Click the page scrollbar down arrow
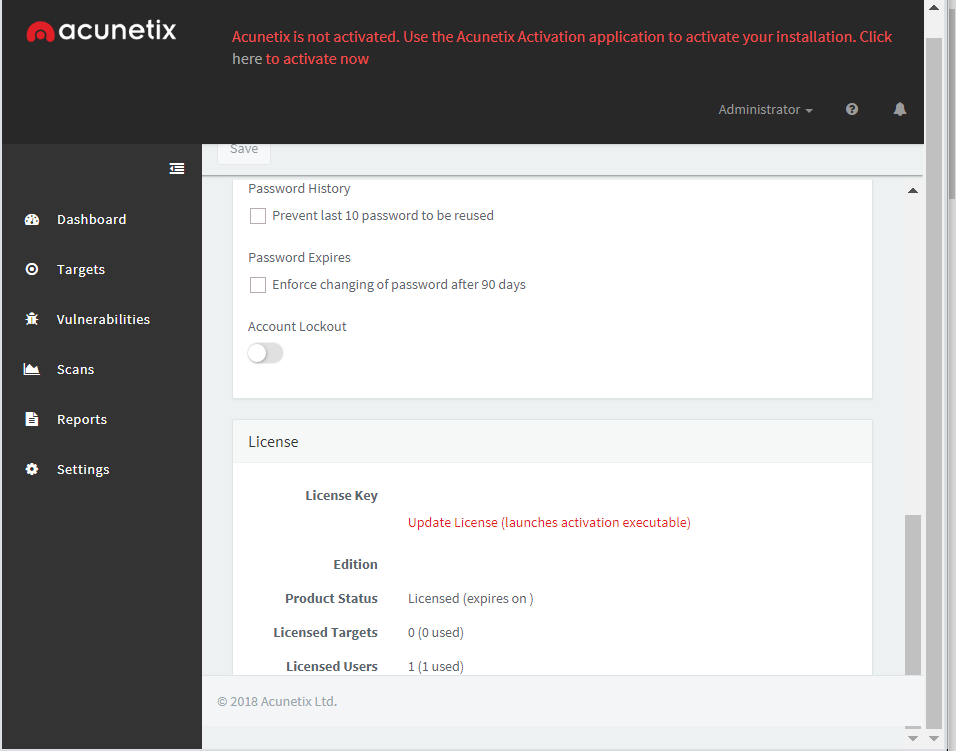956x751 pixels. click(x=932, y=739)
